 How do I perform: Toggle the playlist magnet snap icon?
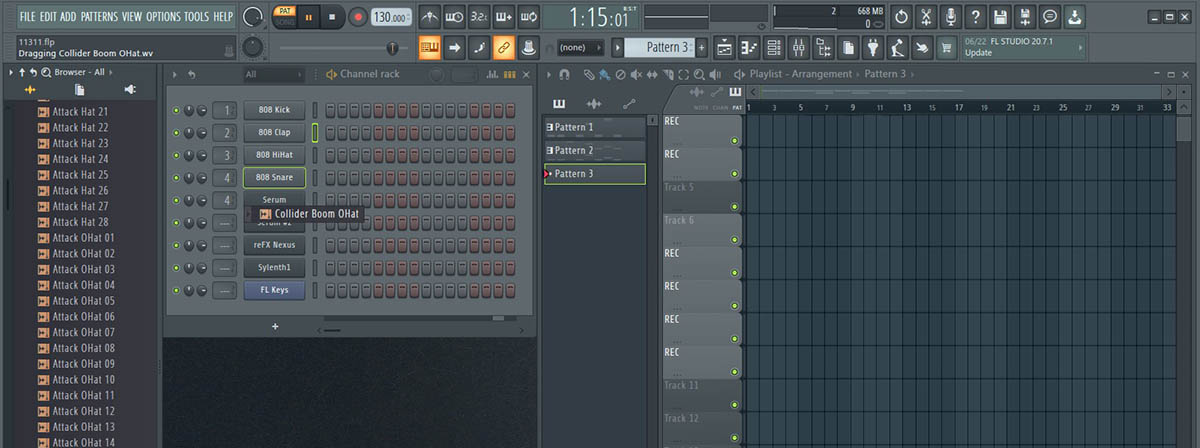pyautogui.click(x=565, y=74)
